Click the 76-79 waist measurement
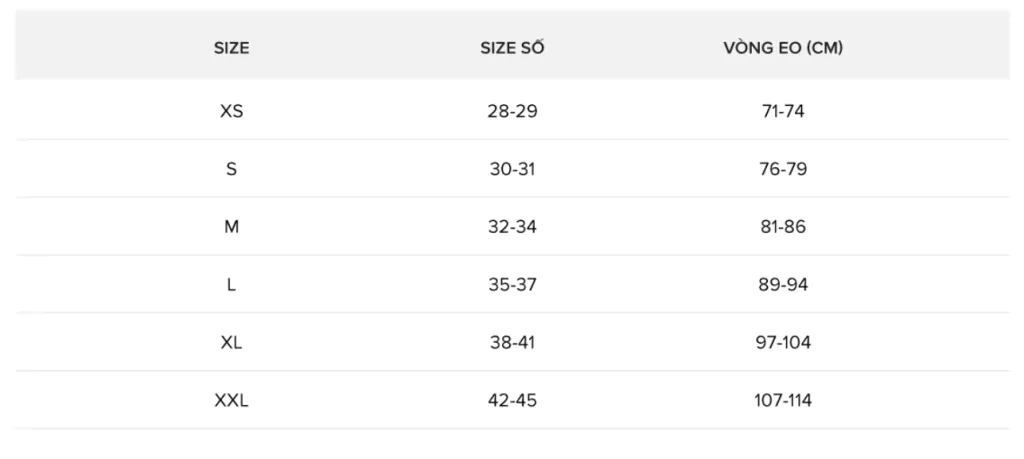The height and width of the screenshot is (459, 1024). [783, 170]
